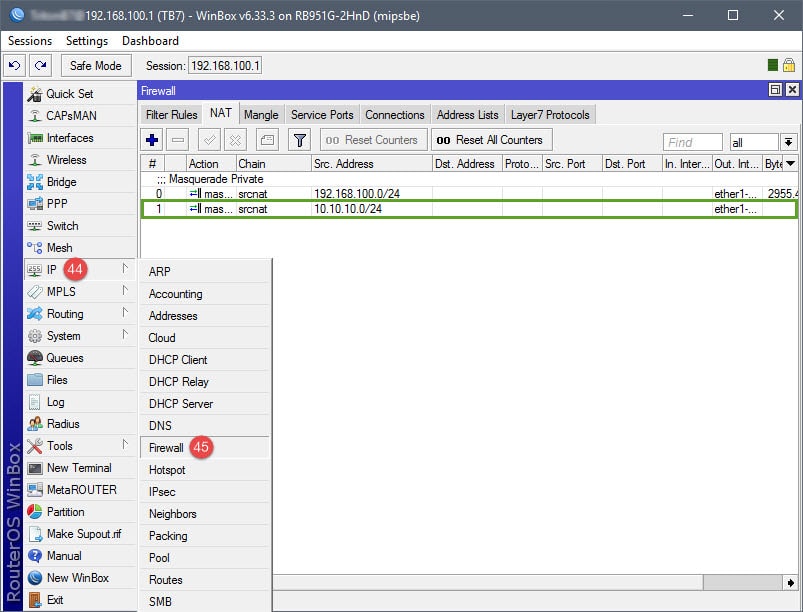Close the Firewall inner window
The width and height of the screenshot is (803, 612).
[x=792, y=90]
